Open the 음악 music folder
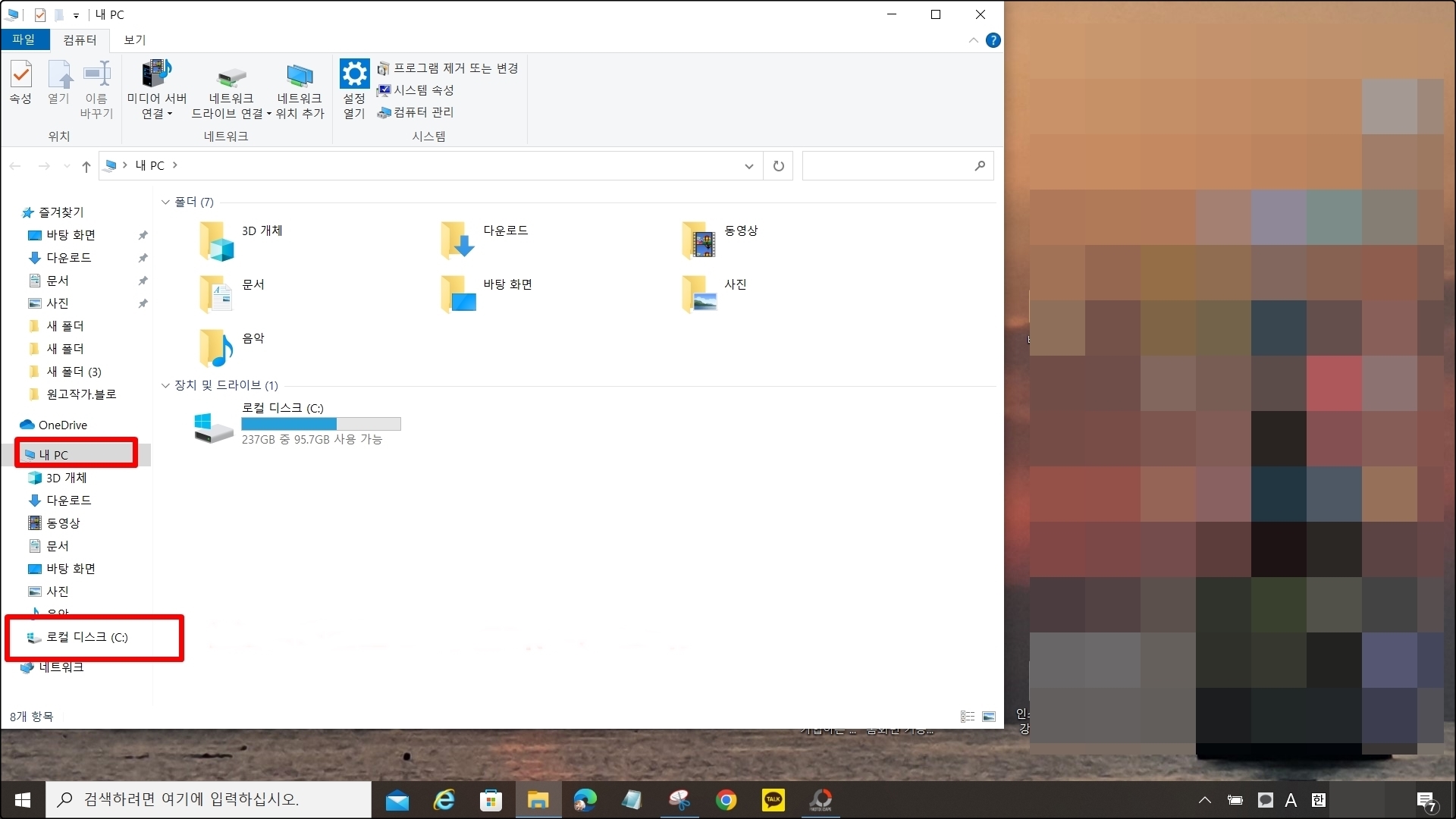1456x819 pixels. pyautogui.click(x=217, y=348)
